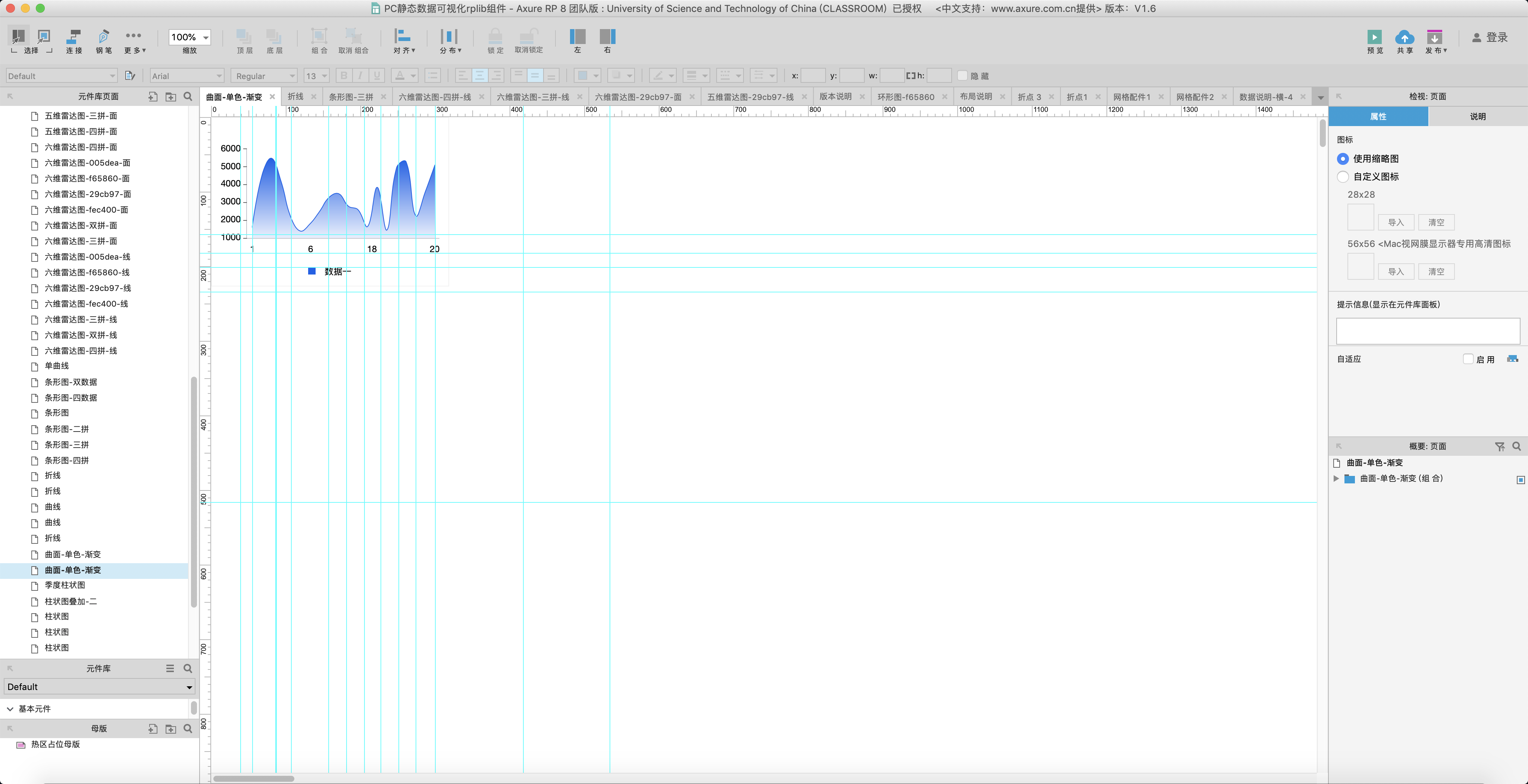1528x784 pixels.
Task: Click the 预览 preview button
Action: tap(1375, 41)
